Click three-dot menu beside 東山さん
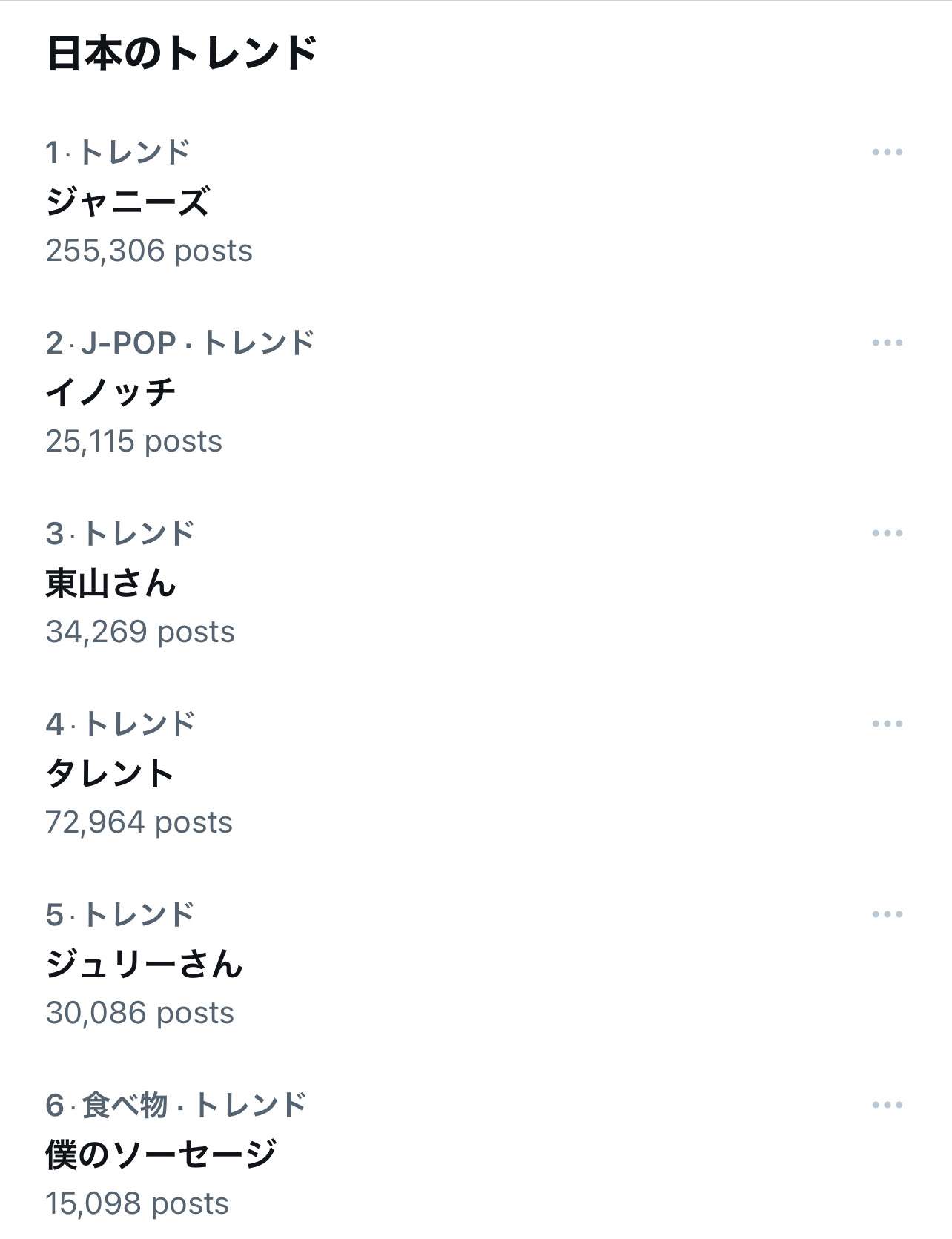Image resolution: width=952 pixels, height=1239 pixels. pyautogui.click(x=887, y=534)
